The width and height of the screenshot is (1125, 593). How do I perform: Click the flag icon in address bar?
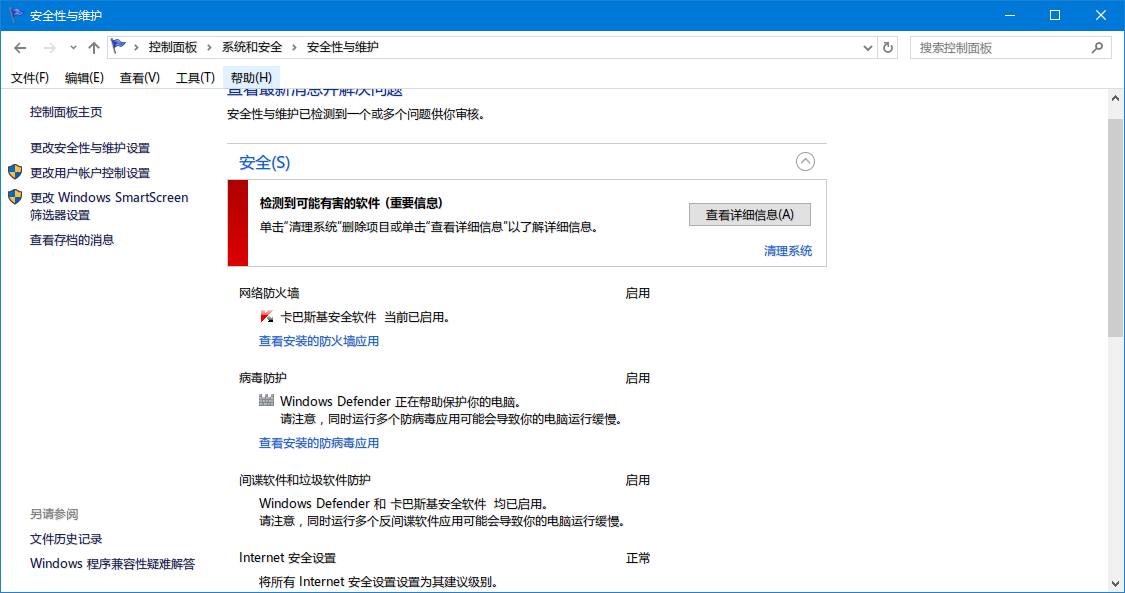119,47
